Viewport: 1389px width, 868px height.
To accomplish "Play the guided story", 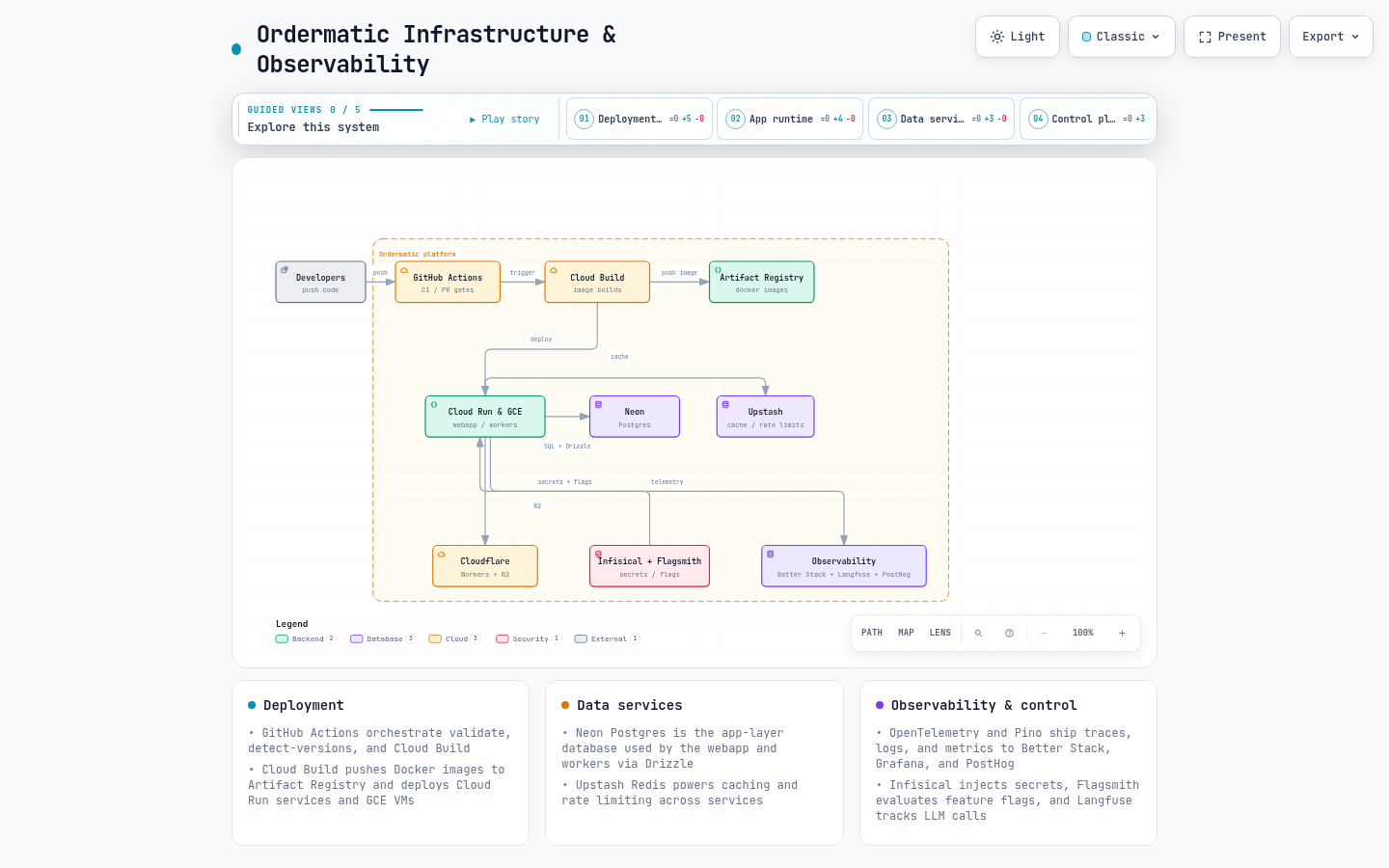I will [504, 120].
